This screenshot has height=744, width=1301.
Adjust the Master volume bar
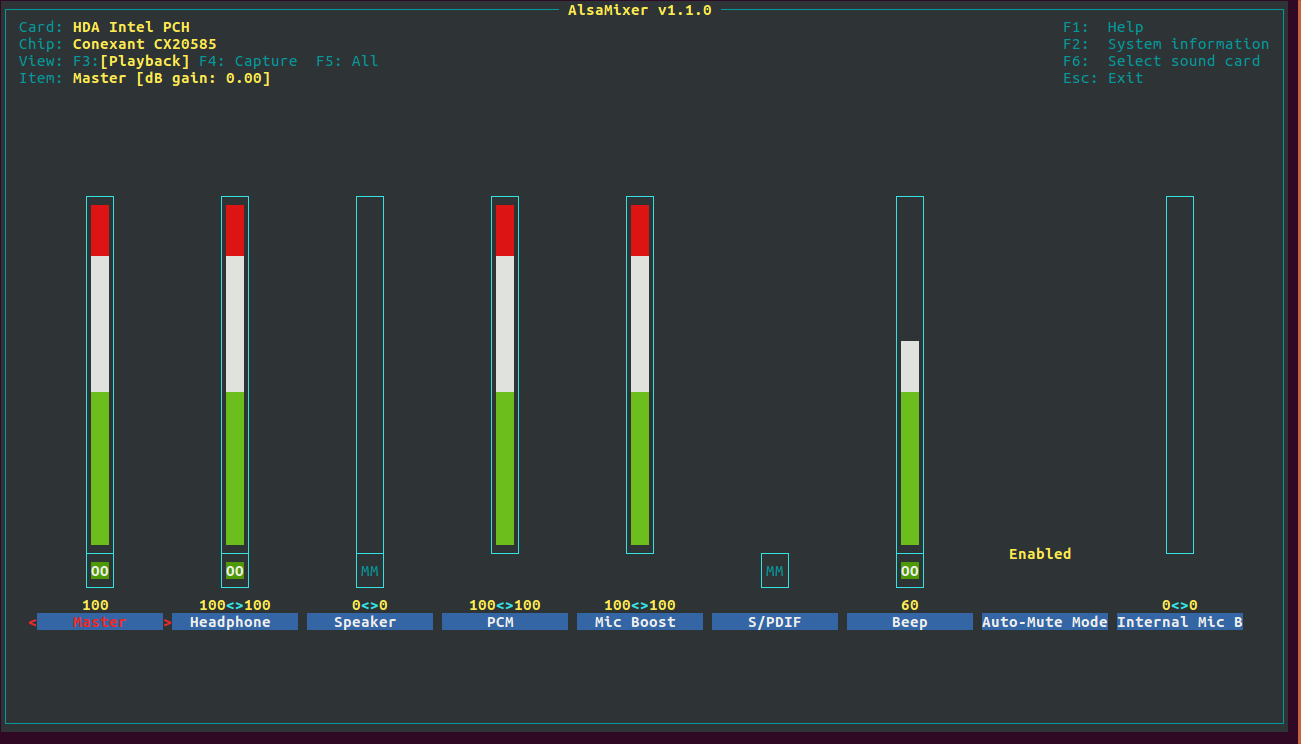100,375
